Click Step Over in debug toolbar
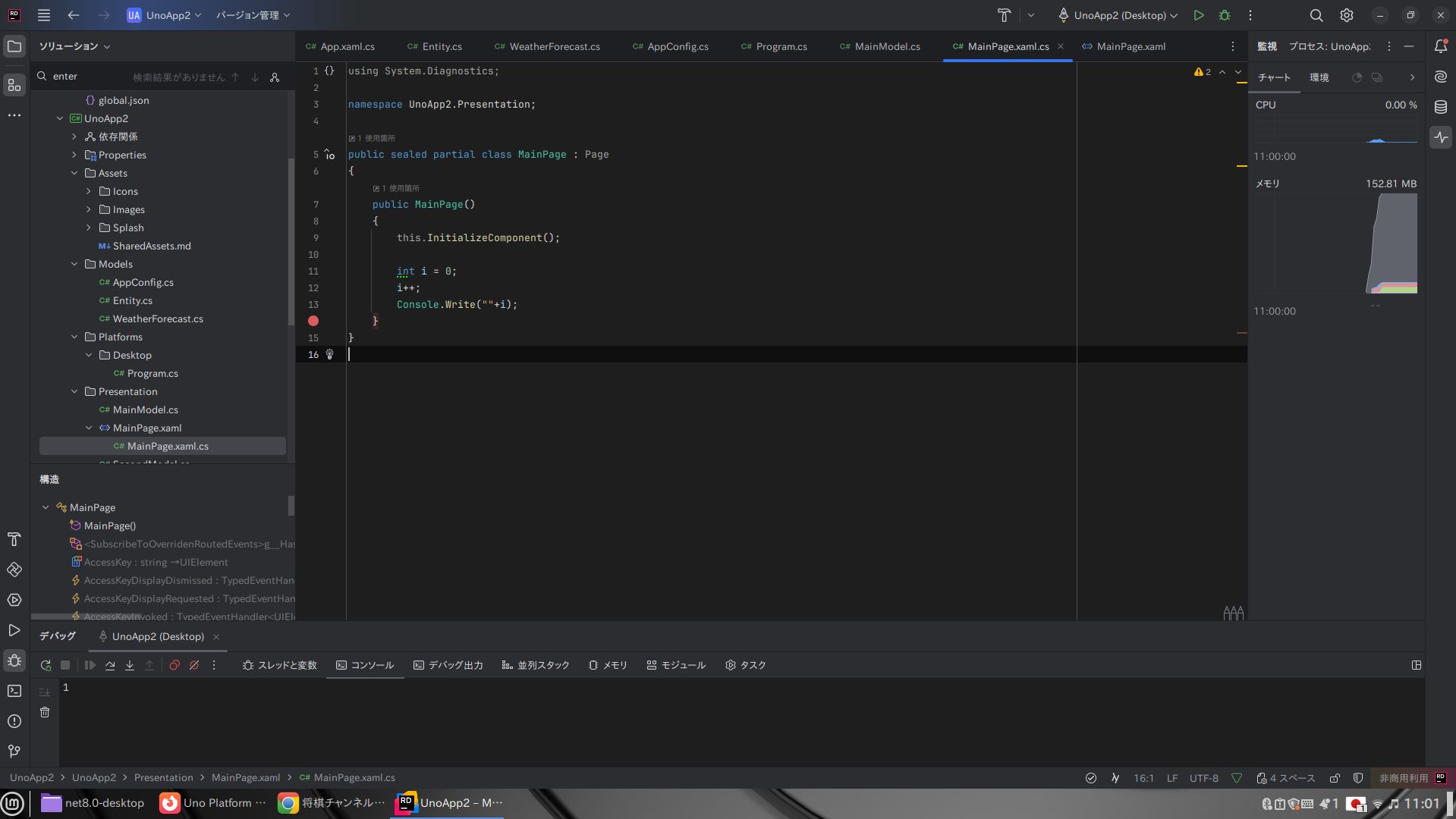The width and height of the screenshot is (1456, 819). click(110, 665)
